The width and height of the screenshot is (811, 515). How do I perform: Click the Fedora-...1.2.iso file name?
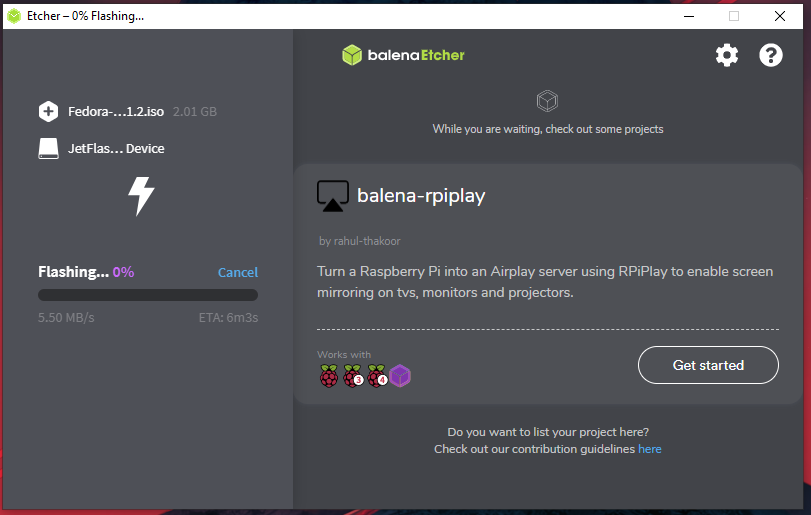(116, 112)
